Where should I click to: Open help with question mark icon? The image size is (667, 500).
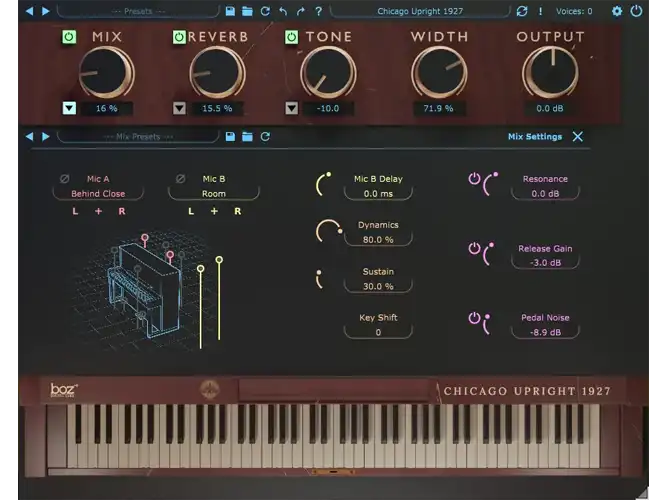tap(319, 11)
